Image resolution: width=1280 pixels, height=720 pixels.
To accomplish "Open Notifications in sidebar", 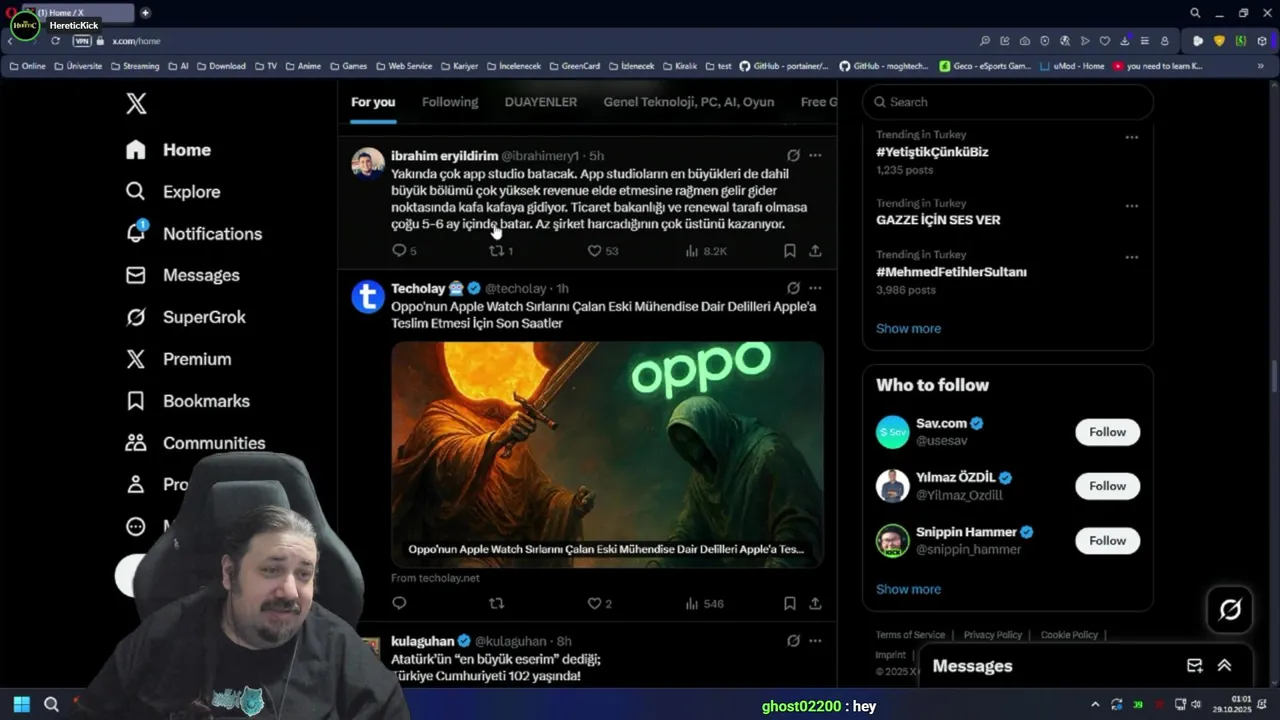I will pos(193,234).
